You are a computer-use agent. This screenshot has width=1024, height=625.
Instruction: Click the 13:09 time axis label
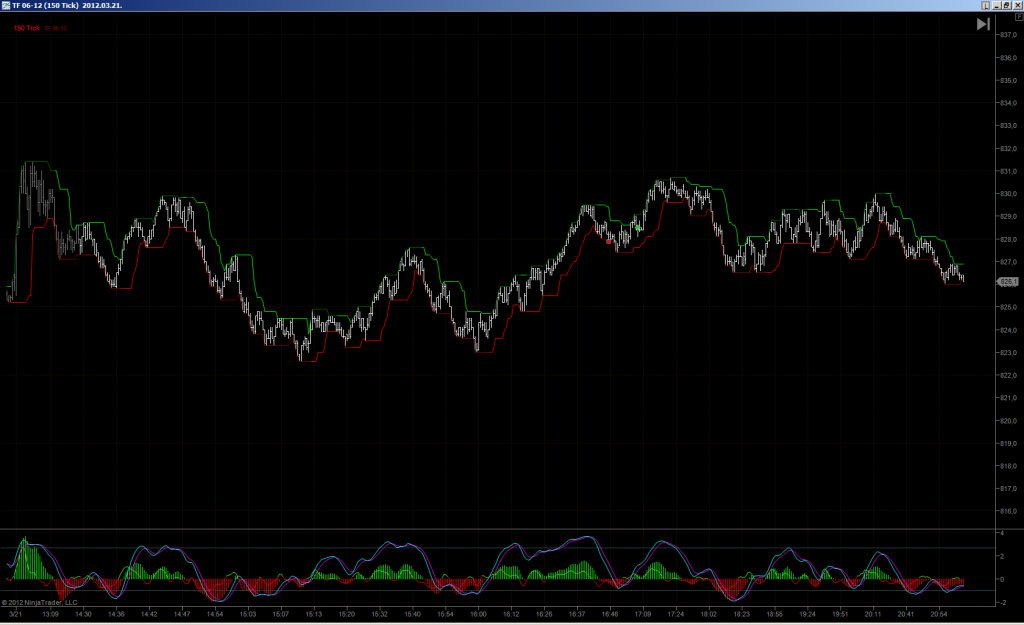point(50,614)
